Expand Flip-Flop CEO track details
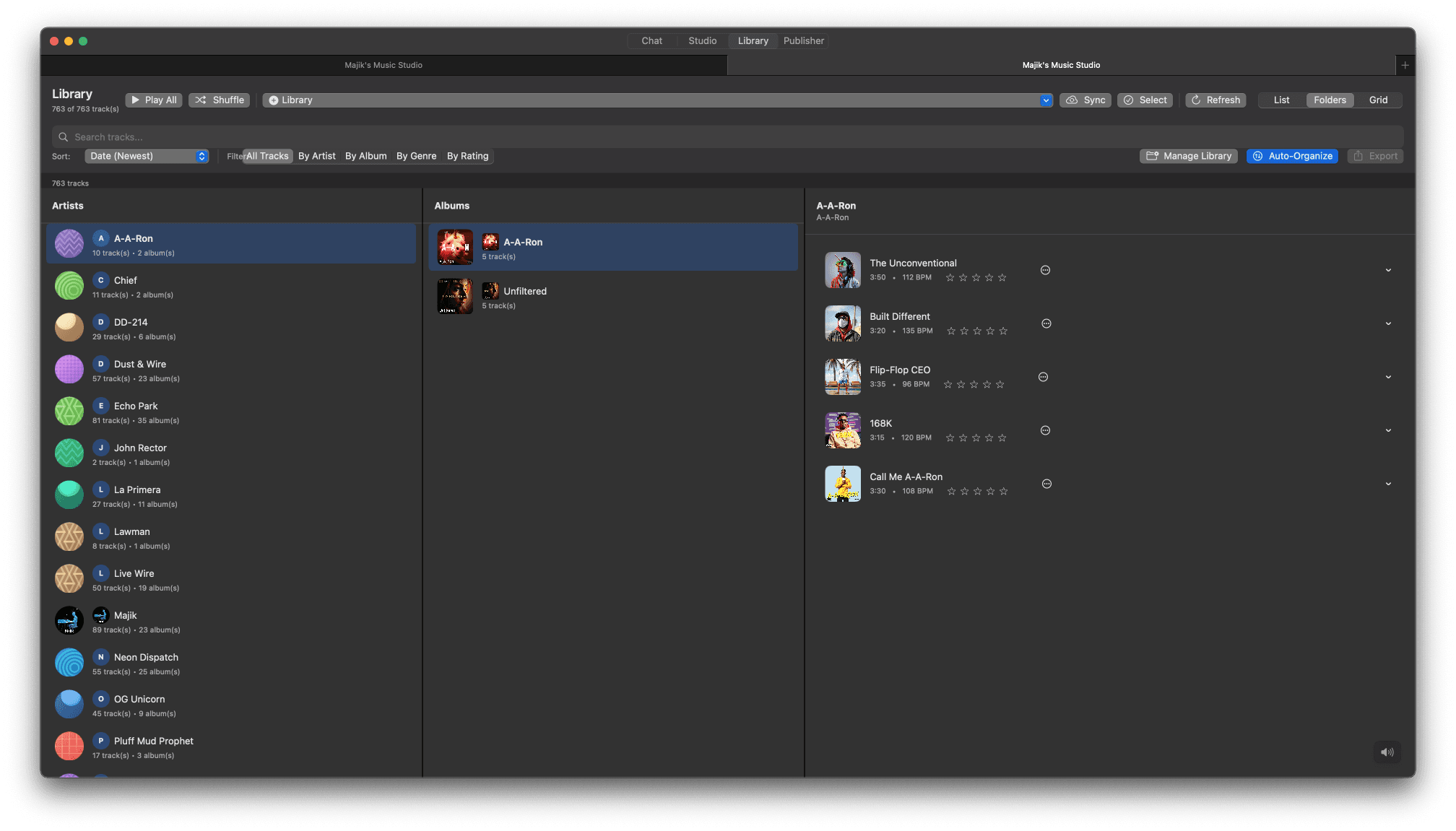The image size is (1456, 831). pyautogui.click(x=1388, y=377)
